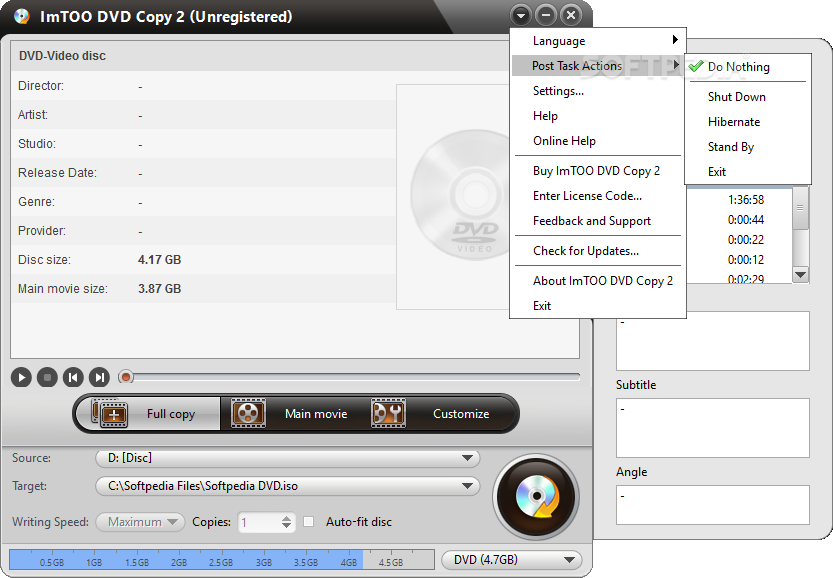Click the title list scrollbar thumb
The image size is (833, 578).
[x=800, y=208]
